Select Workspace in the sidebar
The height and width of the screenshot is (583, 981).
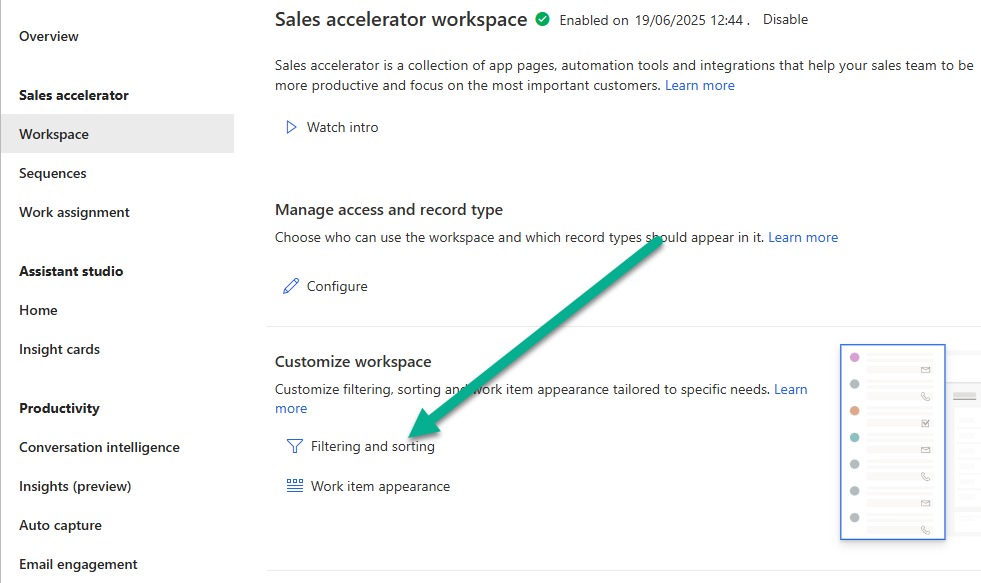pyautogui.click(x=54, y=134)
